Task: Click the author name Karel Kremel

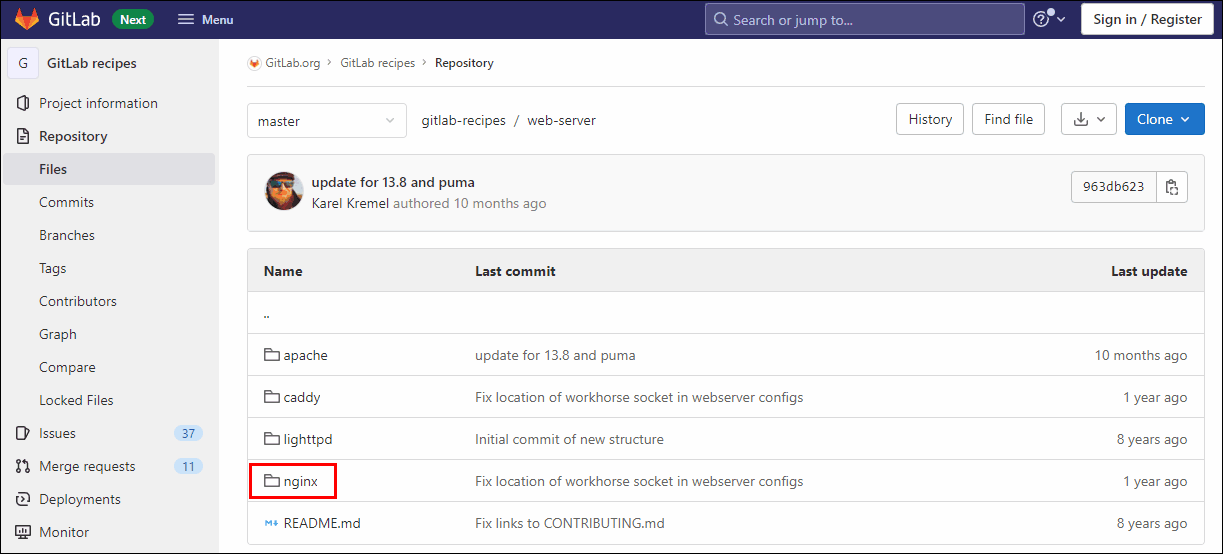Action: pyautogui.click(x=350, y=203)
